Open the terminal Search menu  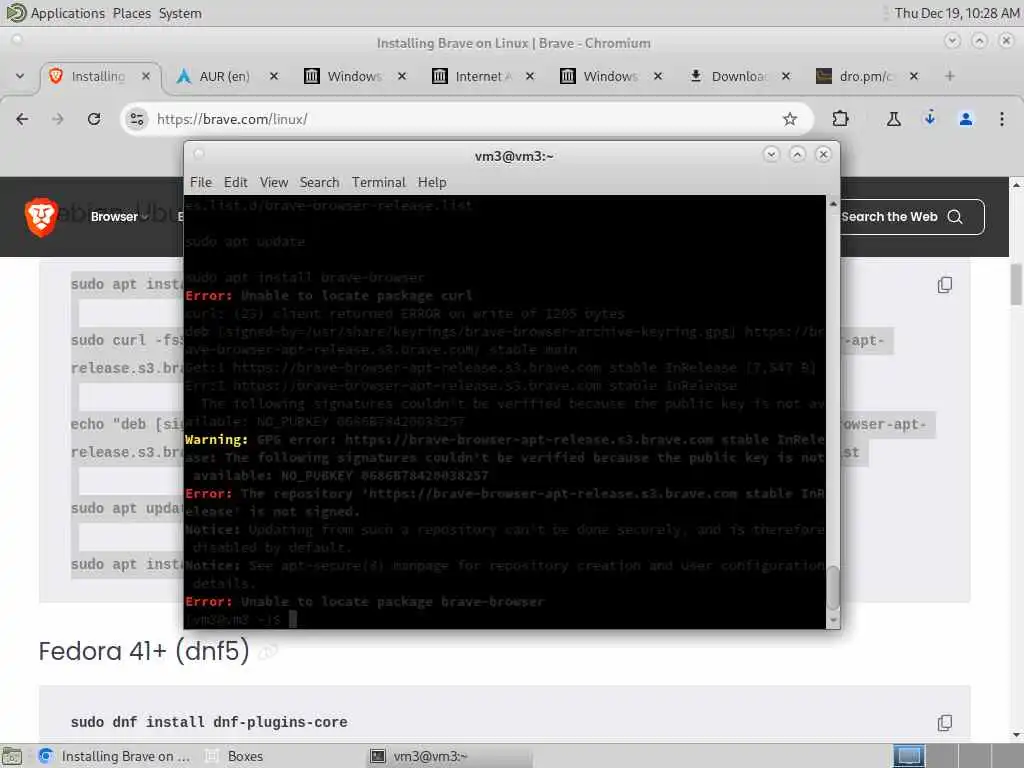pos(319,182)
